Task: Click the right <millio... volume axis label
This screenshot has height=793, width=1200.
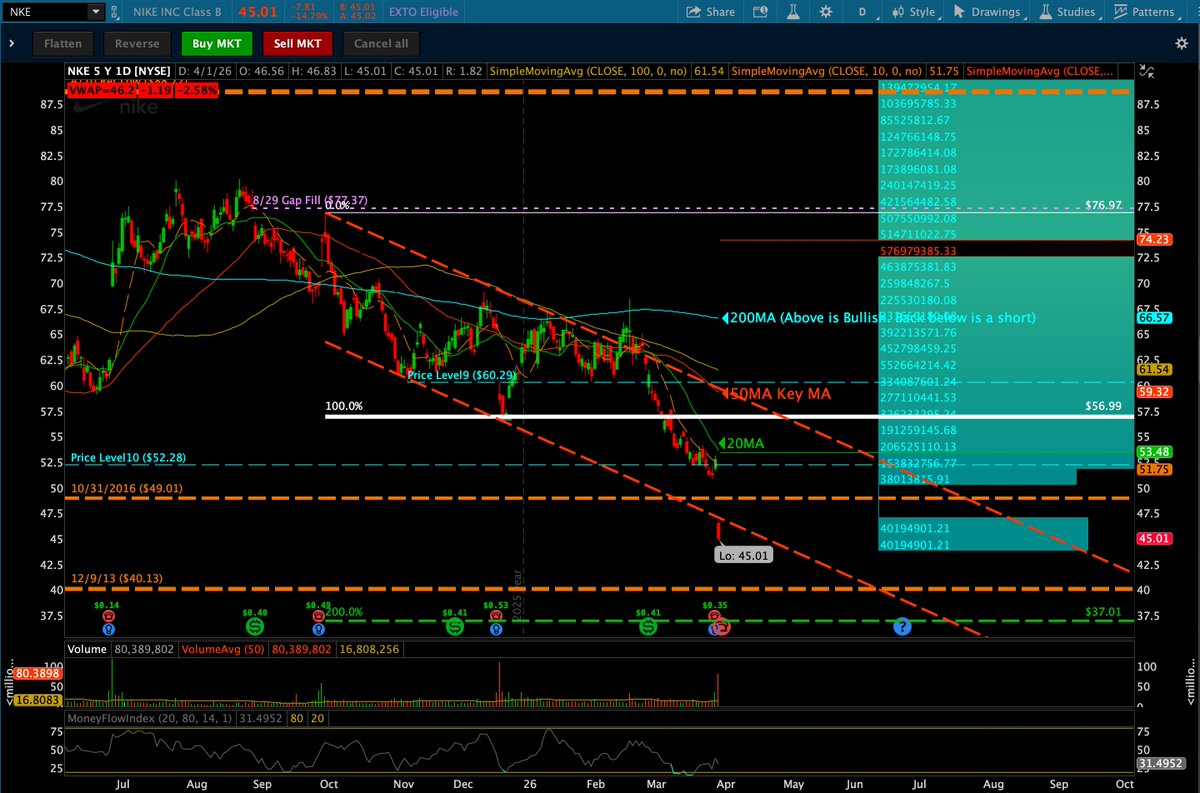Action: pos(1190,681)
